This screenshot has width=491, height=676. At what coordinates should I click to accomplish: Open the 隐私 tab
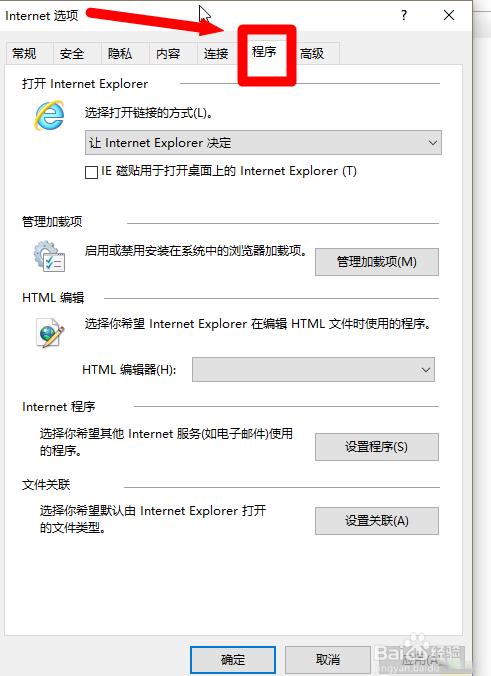[120, 53]
